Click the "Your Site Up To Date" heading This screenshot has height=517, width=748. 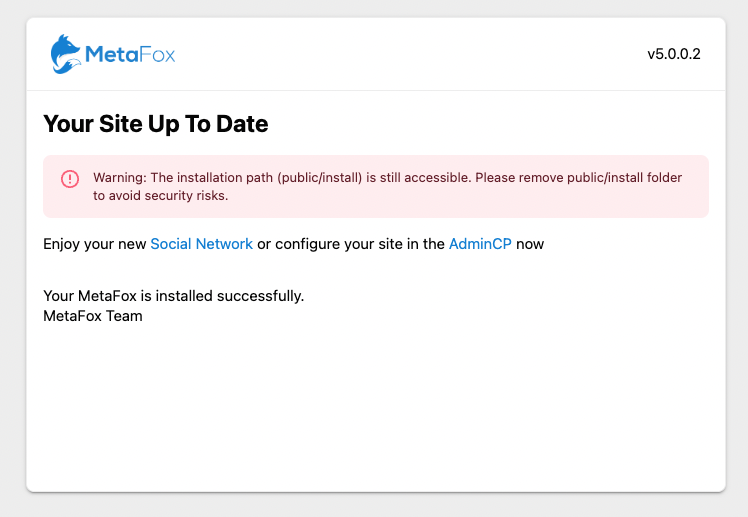coord(156,124)
